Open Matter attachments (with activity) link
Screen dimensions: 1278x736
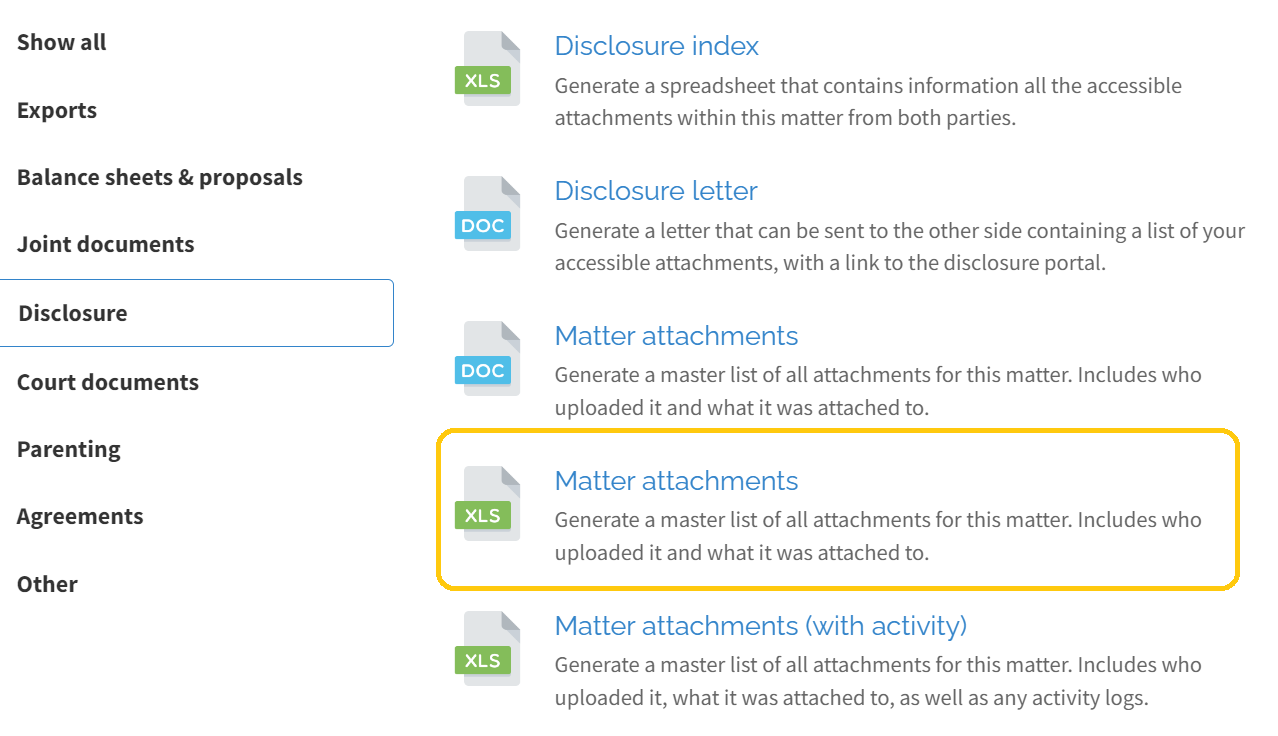pyautogui.click(x=760, y=626)
